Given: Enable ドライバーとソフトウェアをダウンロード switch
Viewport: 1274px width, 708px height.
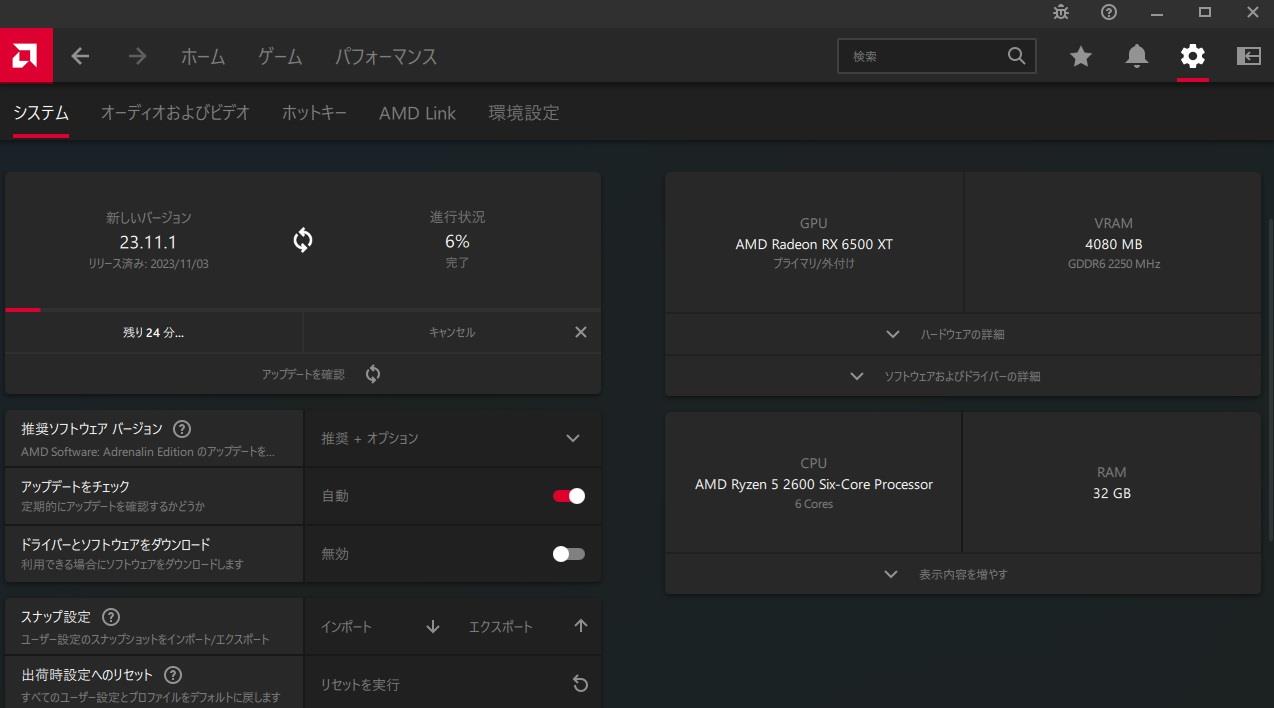Looking at the screenshot, I should [x=569, y=554].
